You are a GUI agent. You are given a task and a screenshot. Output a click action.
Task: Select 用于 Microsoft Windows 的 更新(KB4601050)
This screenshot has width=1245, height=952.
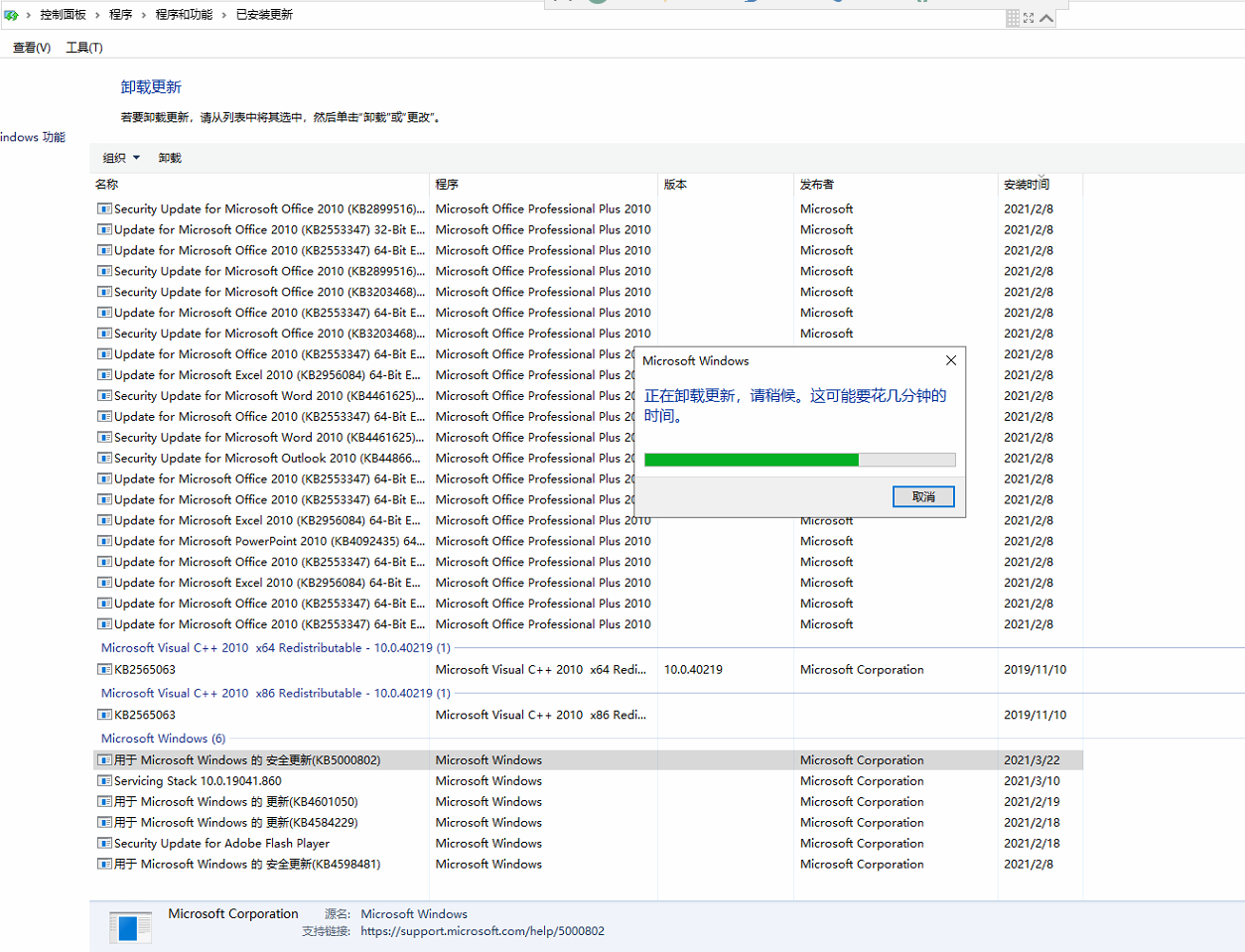click(x=588, y=802)
